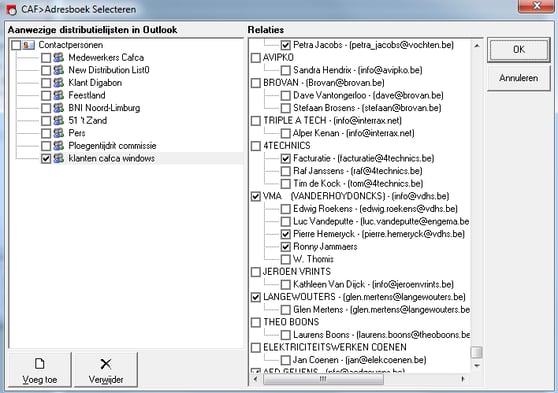
Task: Click horizontal scroll left arrow in Relaties
Action: tap(255, 379)
